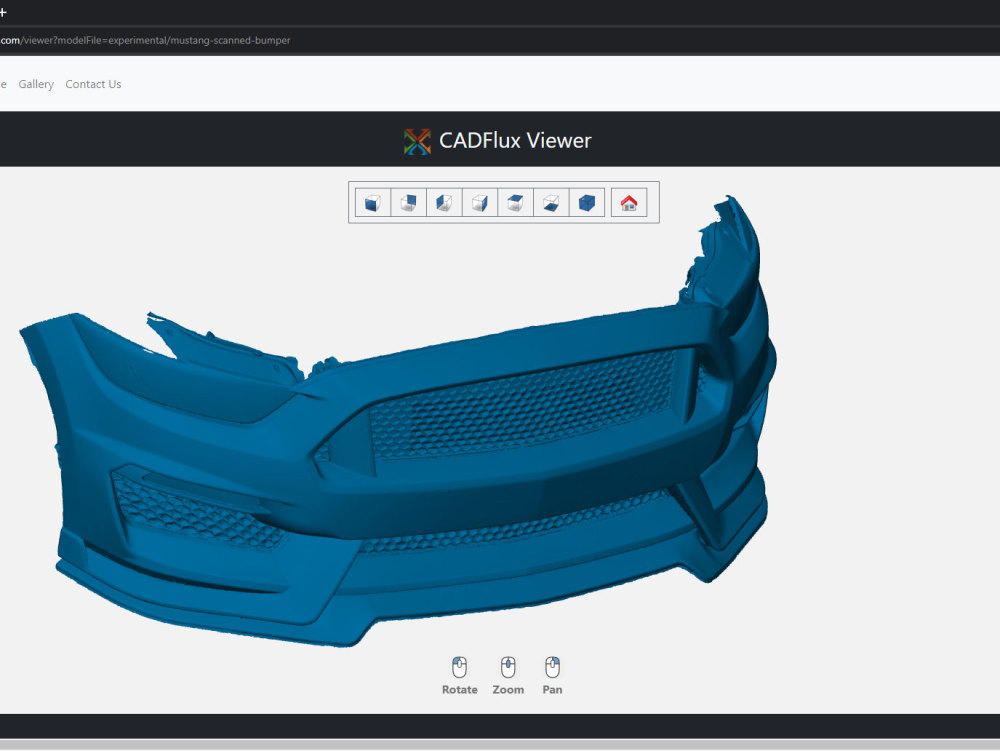
Task: Click the CADFlux Viewer title text
Action: click(x=515, y=140)
